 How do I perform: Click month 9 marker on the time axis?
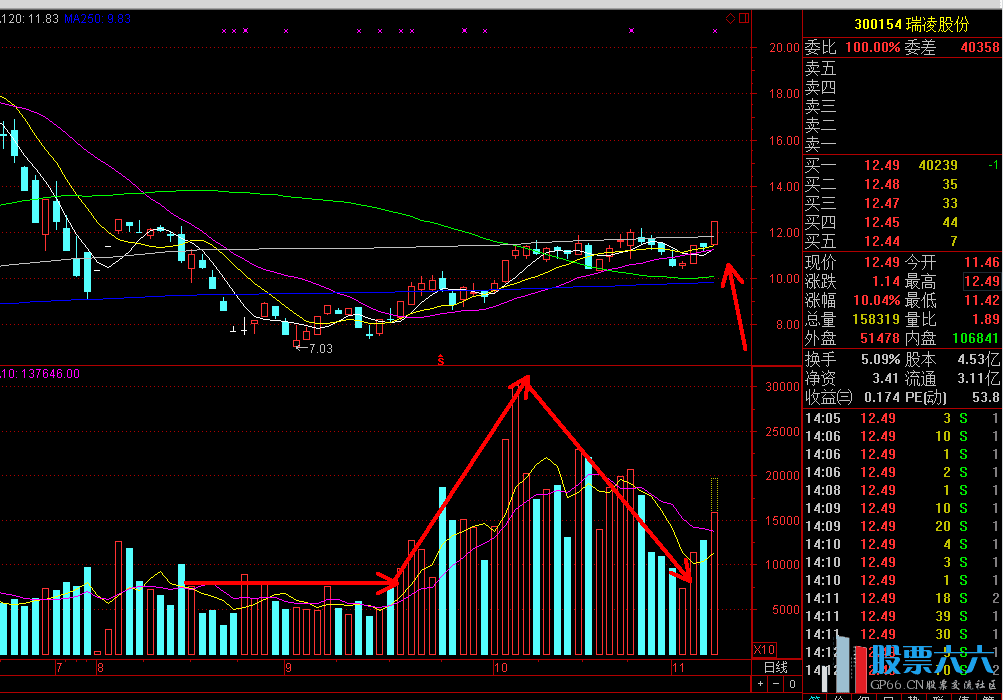coord(288,667)
